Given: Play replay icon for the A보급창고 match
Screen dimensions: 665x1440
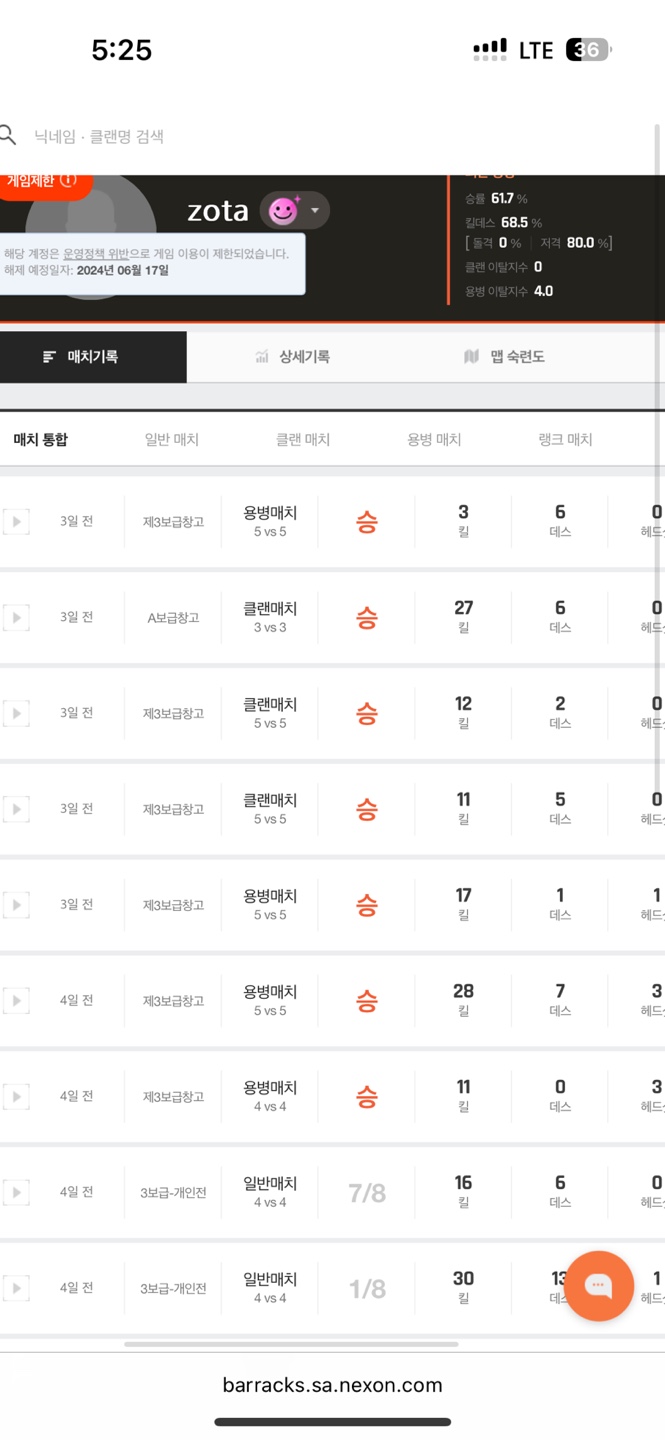Looking at the screenshot, I should click(x=16, y=617).
